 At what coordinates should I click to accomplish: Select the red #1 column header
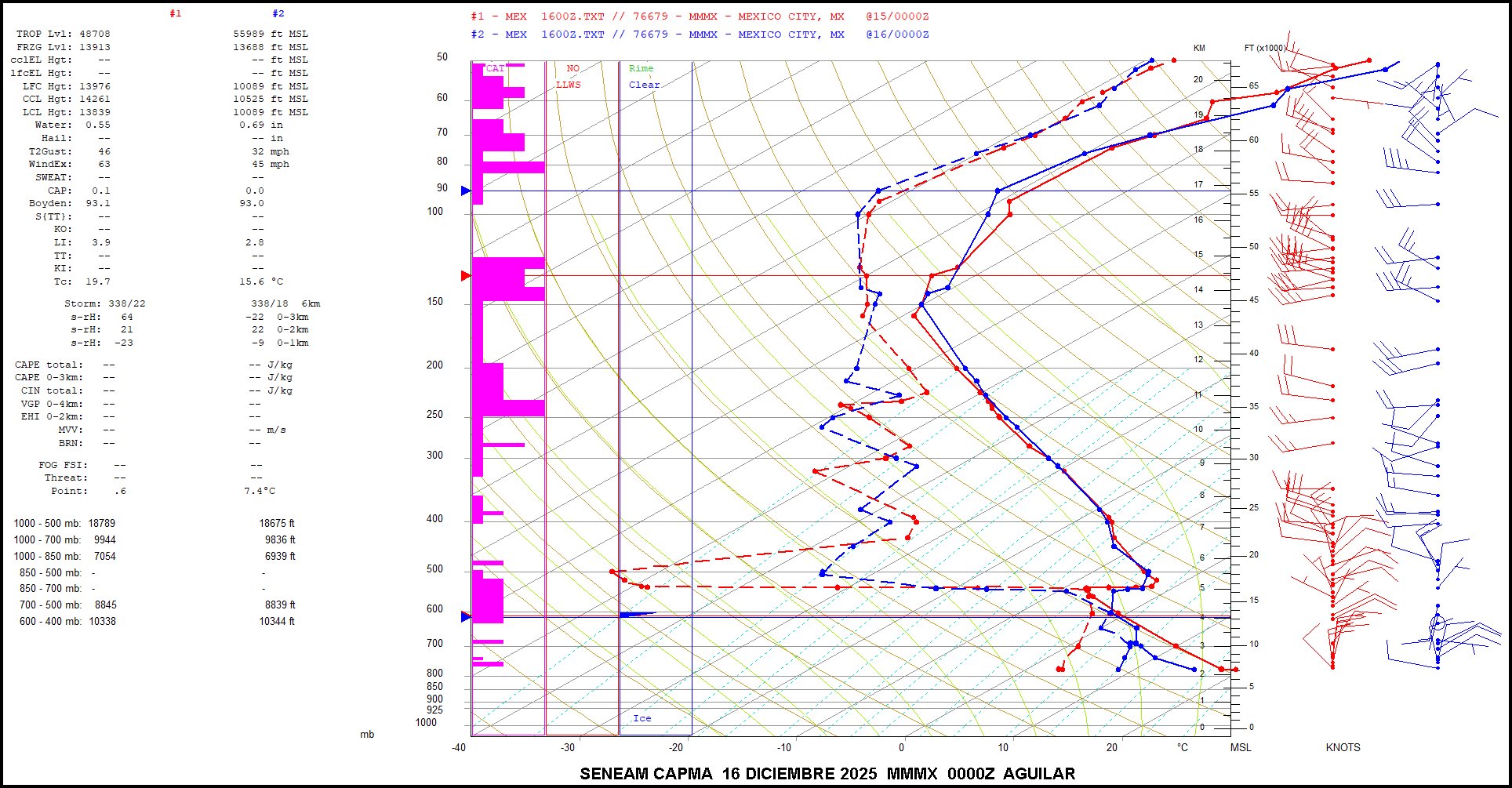click(175, 14)
